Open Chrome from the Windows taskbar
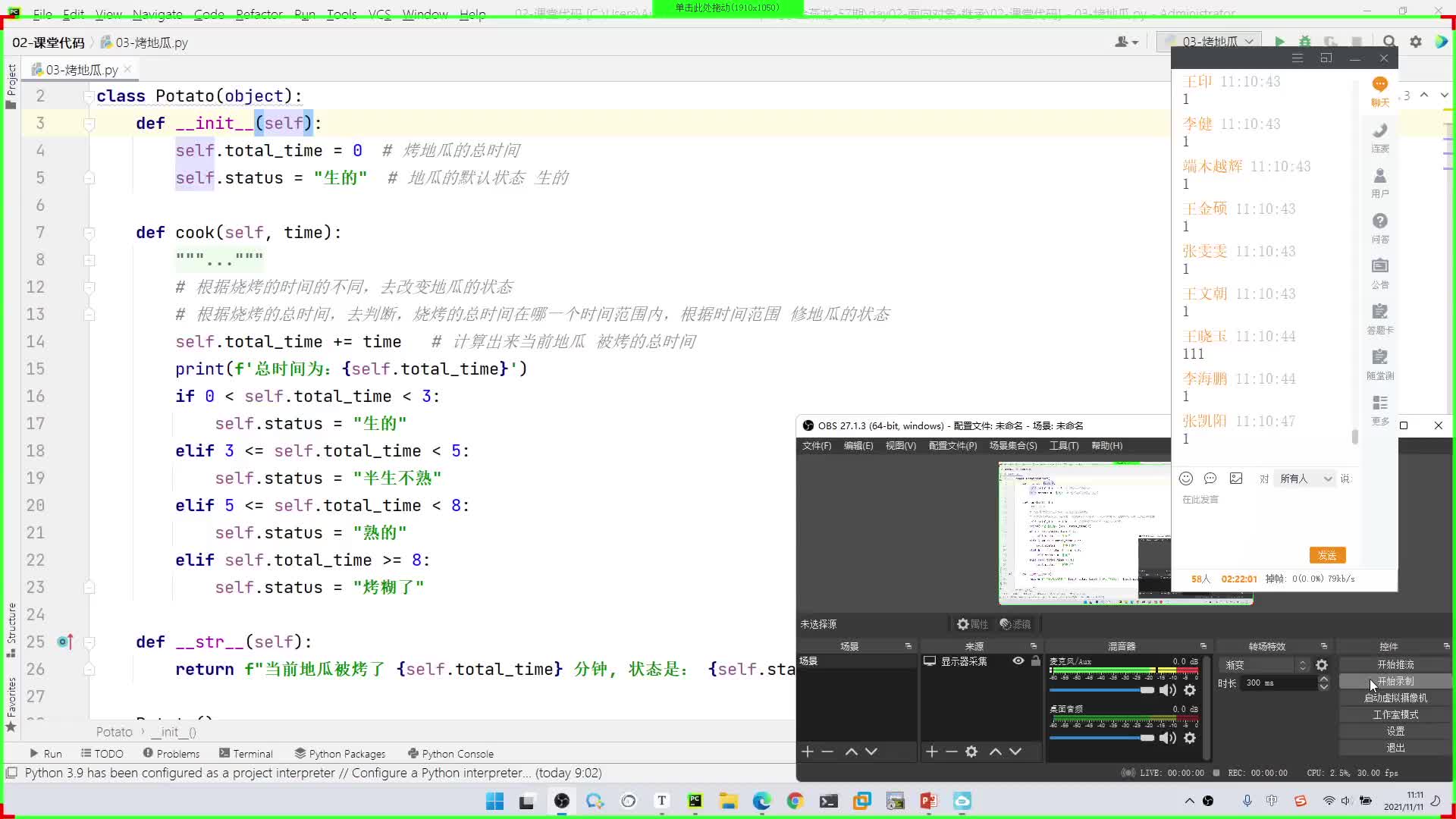Image resolution: width=1456 pixels, height=819 pixels. pyautogui.click(x=795, y=801)
